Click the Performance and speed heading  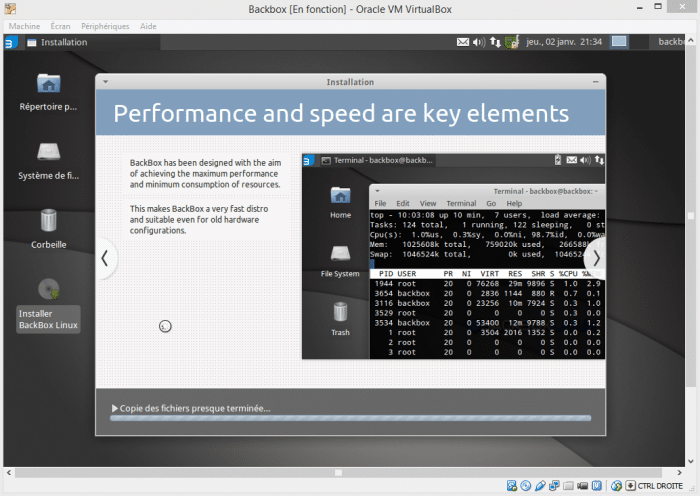[341, 113]
